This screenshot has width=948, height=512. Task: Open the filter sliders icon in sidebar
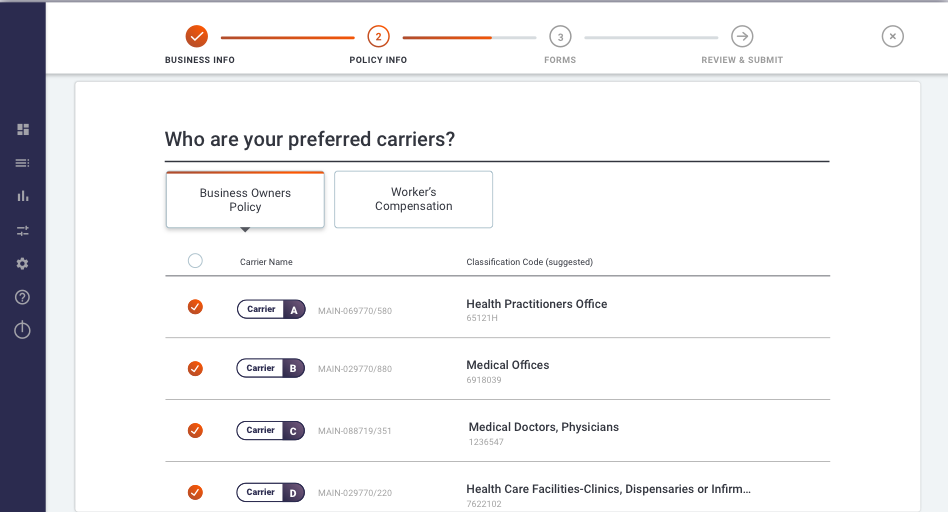point(23,230)
